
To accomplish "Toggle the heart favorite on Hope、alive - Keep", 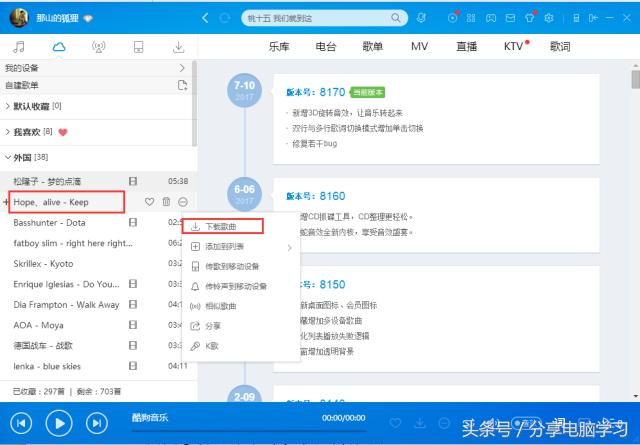I will click(x=149, y=201).
